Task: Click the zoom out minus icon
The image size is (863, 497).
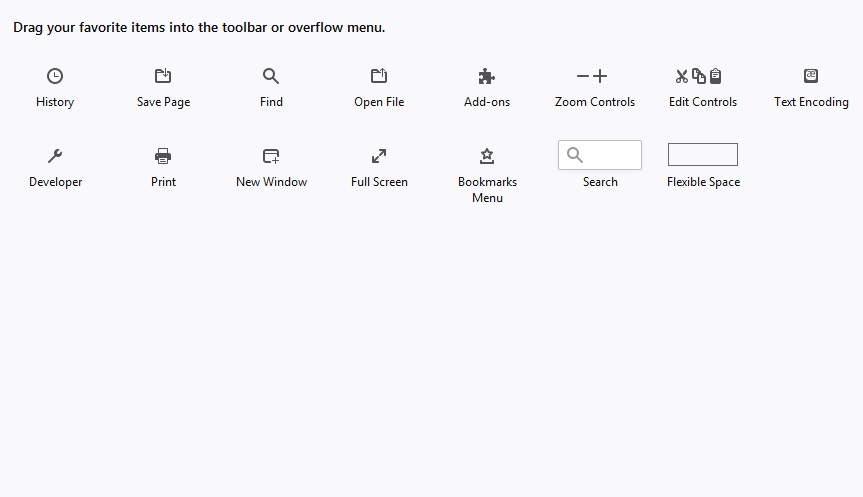Action: [x=583, y=76]
